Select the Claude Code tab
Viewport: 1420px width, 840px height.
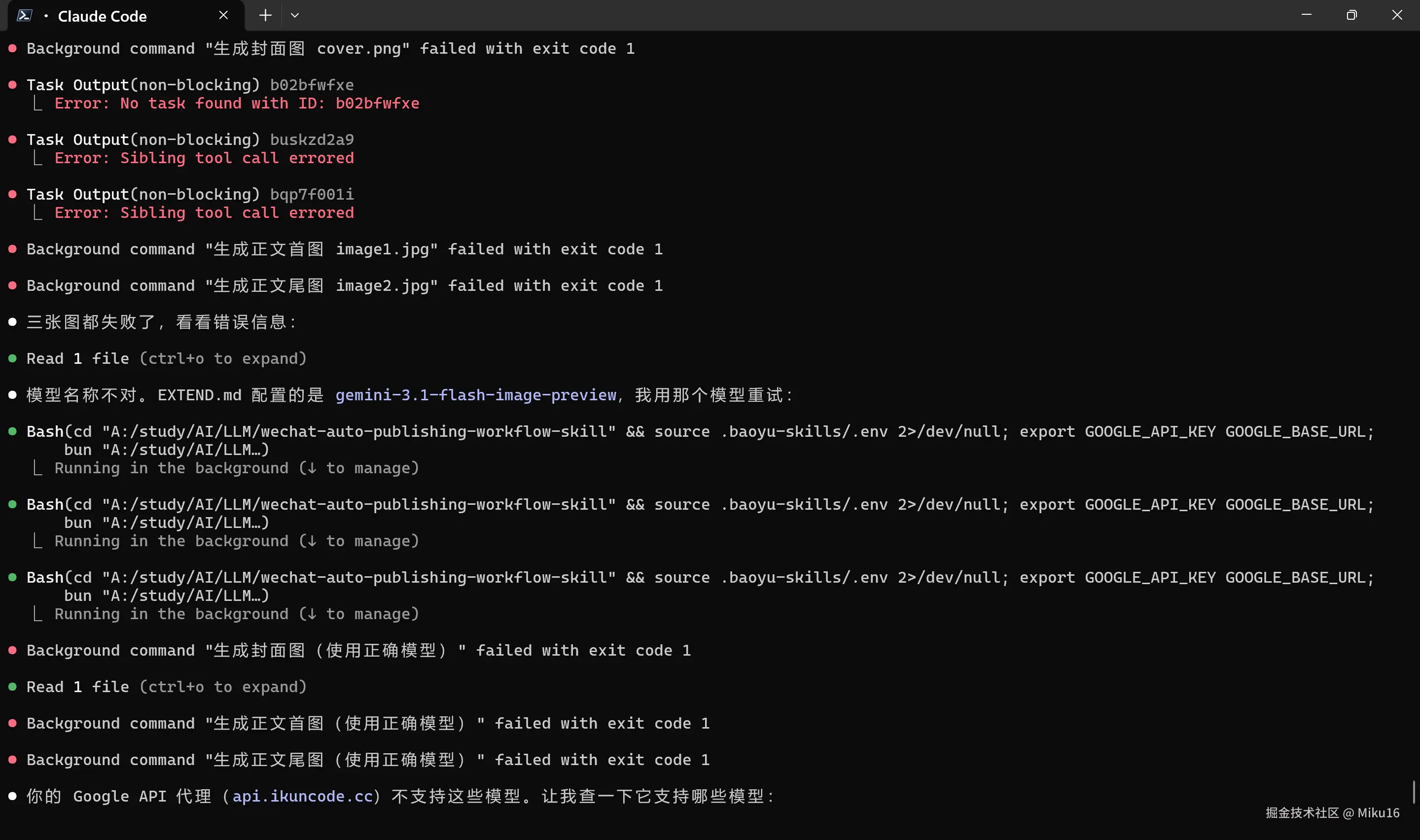coord(103,16)
